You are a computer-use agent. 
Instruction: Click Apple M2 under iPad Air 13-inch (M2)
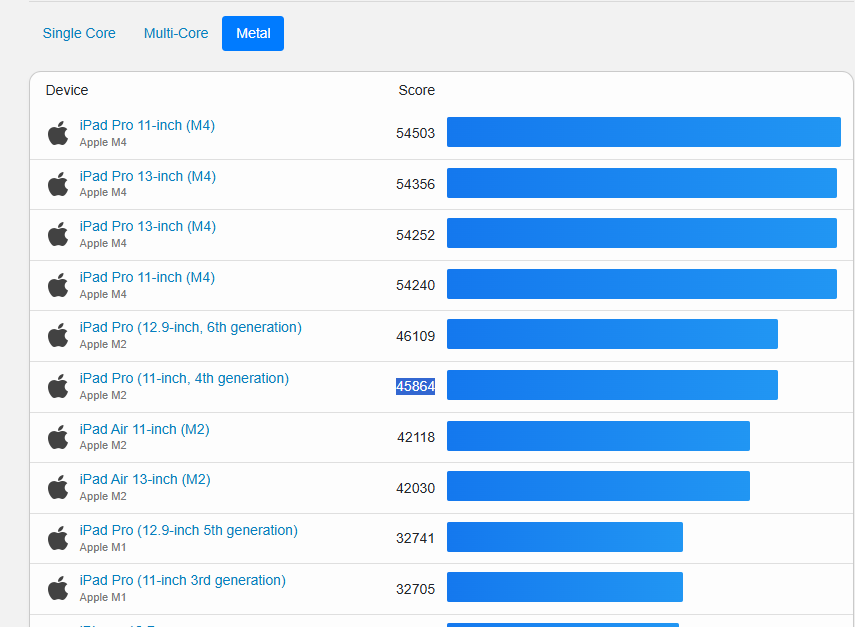(x=103, y=496)
